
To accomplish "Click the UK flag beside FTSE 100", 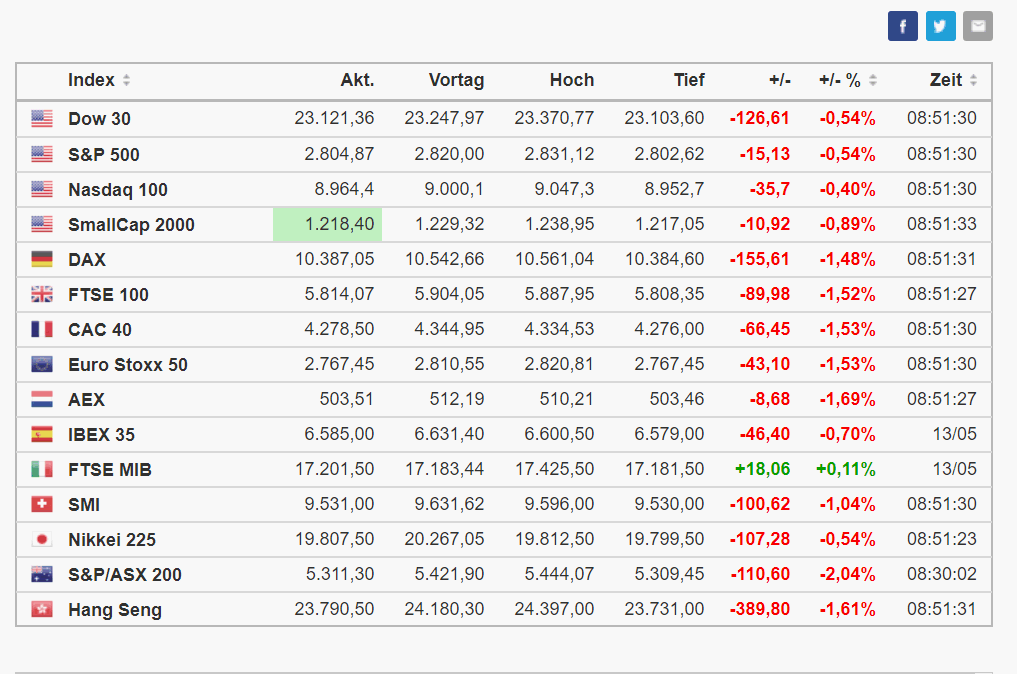I will [x=42, y=294].
